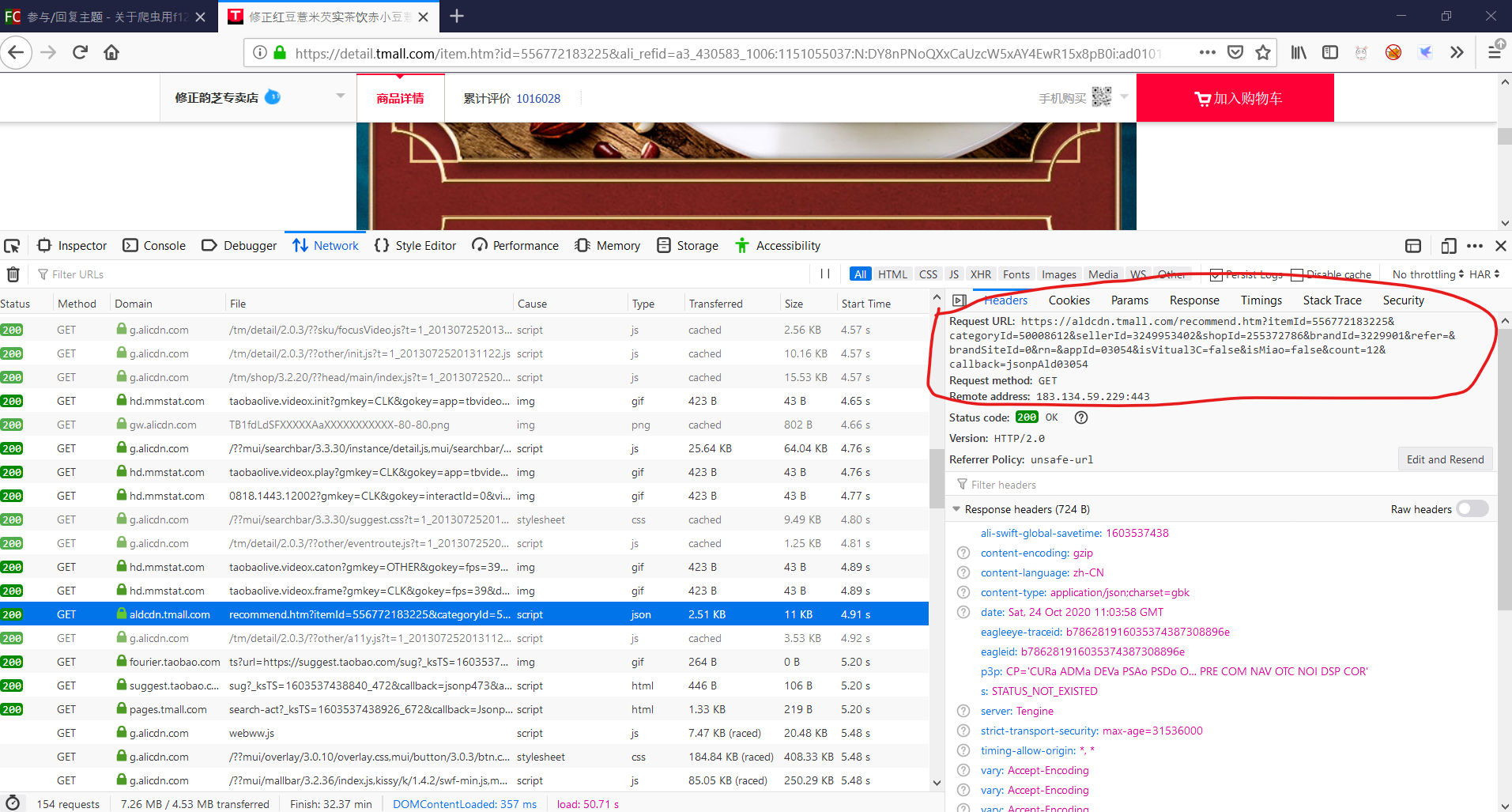Viewport: 1512px width, 812px height.
Task: Open the Library icon in toolbar
Action: pos(1299,52)
